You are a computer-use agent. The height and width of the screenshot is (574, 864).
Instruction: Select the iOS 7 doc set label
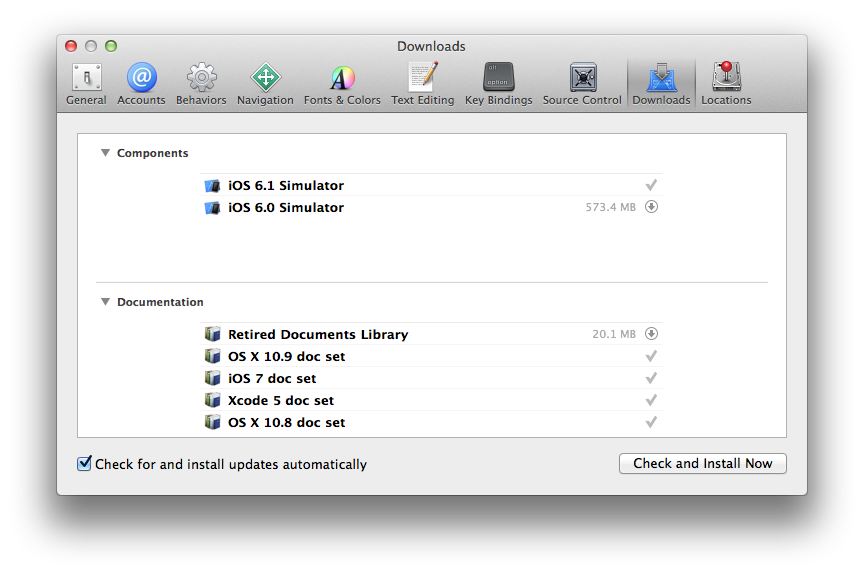(272, 378)
